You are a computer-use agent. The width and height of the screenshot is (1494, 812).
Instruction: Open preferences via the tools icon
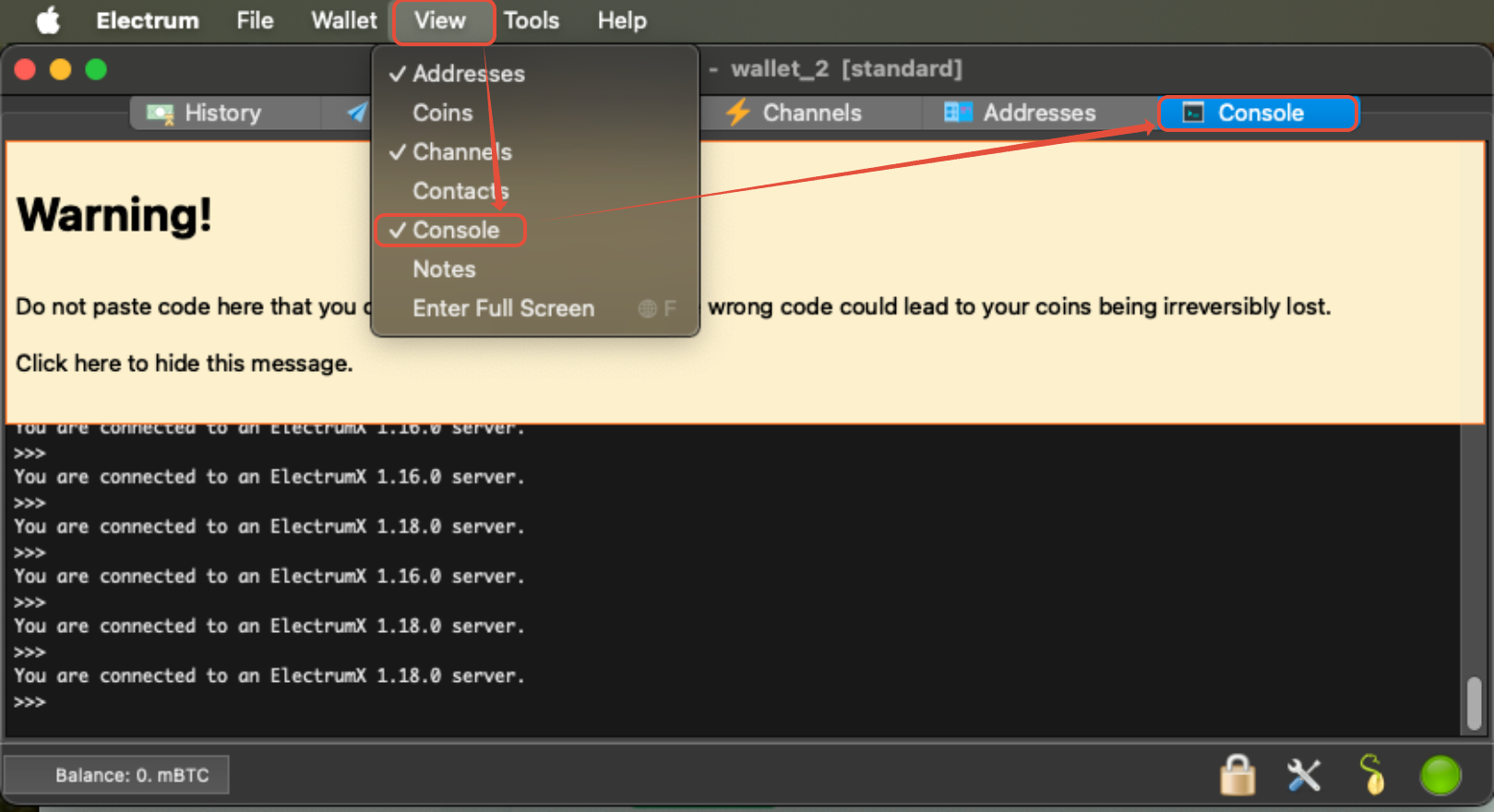click(x=1304, y=775)
